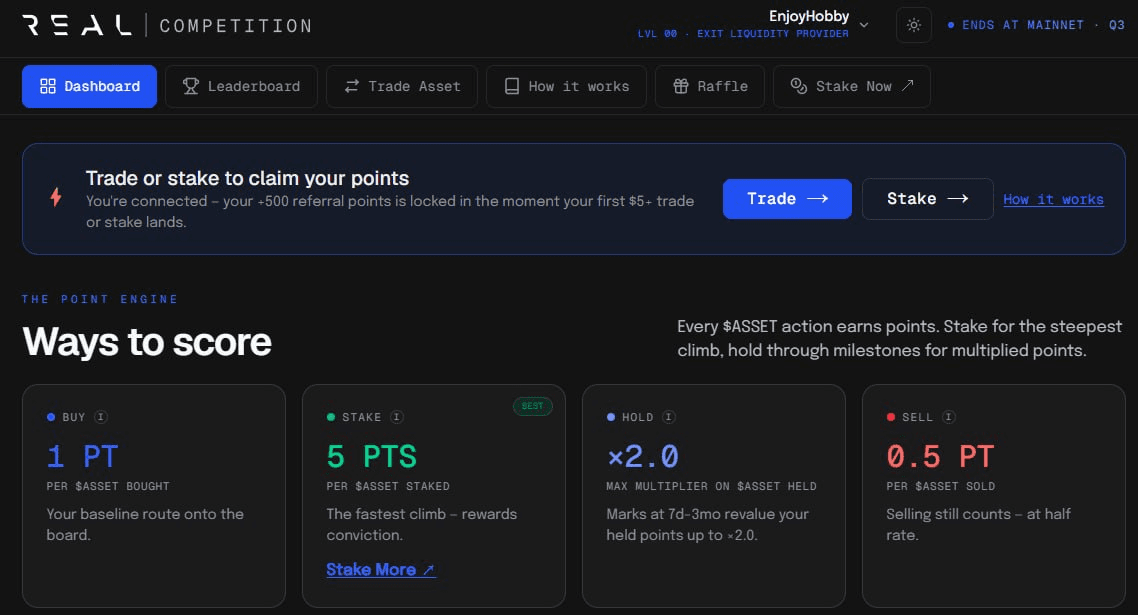The height and width of the screenshot is (615, 1138).
Task: Click the coins icon on Stake Now tab
Action: pos(798,86)
